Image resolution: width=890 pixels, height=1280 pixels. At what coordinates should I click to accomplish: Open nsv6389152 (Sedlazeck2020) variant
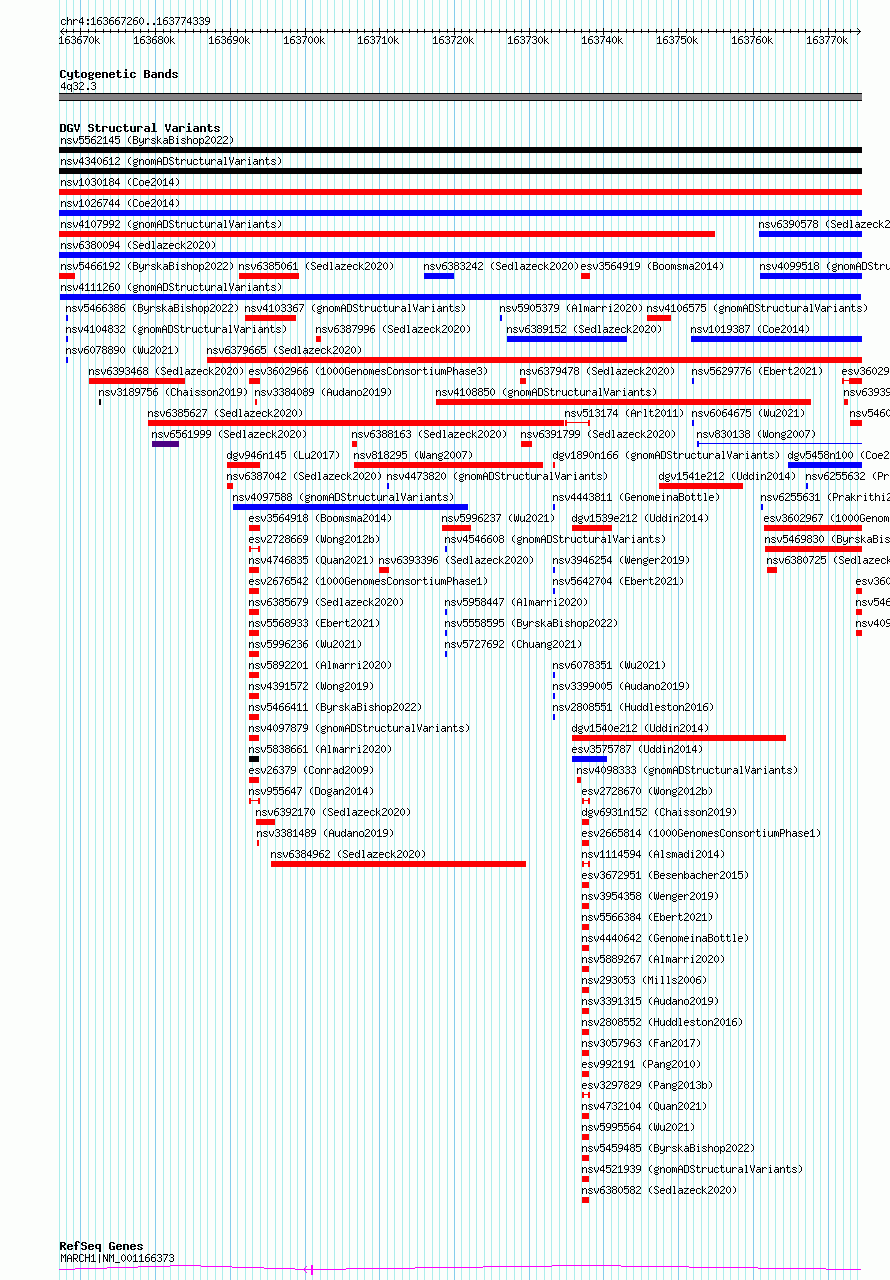click(x=584, y=329)
